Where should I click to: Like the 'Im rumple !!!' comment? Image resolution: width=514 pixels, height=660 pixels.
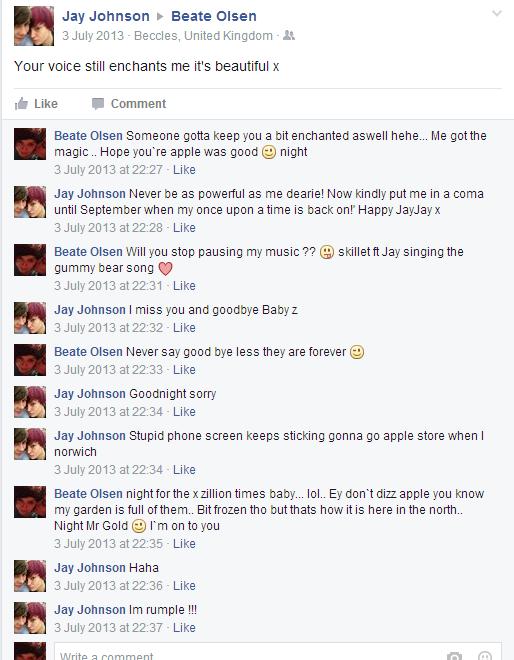[184, 628]
